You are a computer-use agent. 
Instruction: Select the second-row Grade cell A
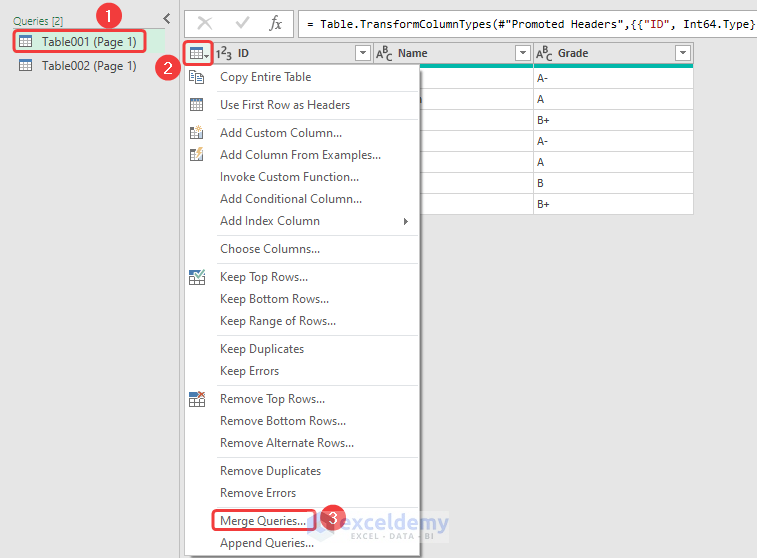[613, 99]
